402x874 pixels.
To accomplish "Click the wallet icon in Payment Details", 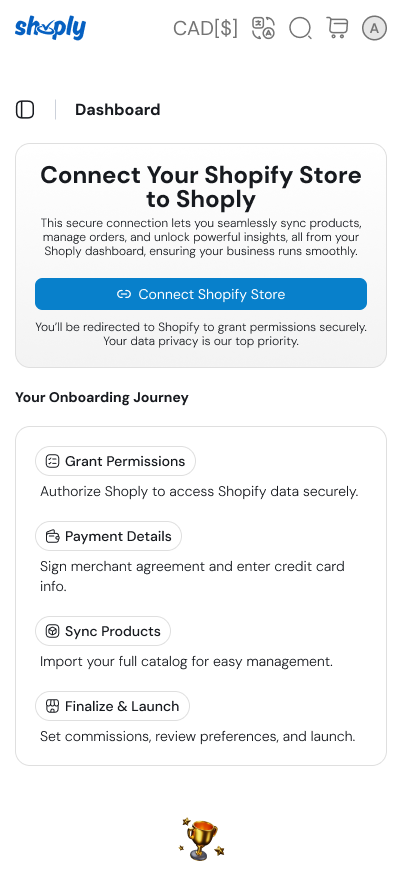I will click(52, 536).
